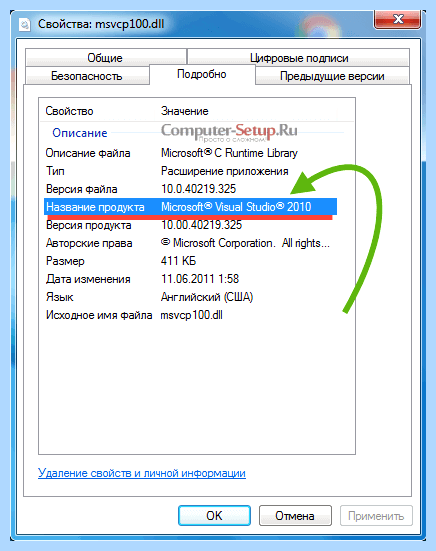Click the msvcp100.dll value in the list
The width and height of the screenshot is (436, 551).
click(x=191, y=315)
